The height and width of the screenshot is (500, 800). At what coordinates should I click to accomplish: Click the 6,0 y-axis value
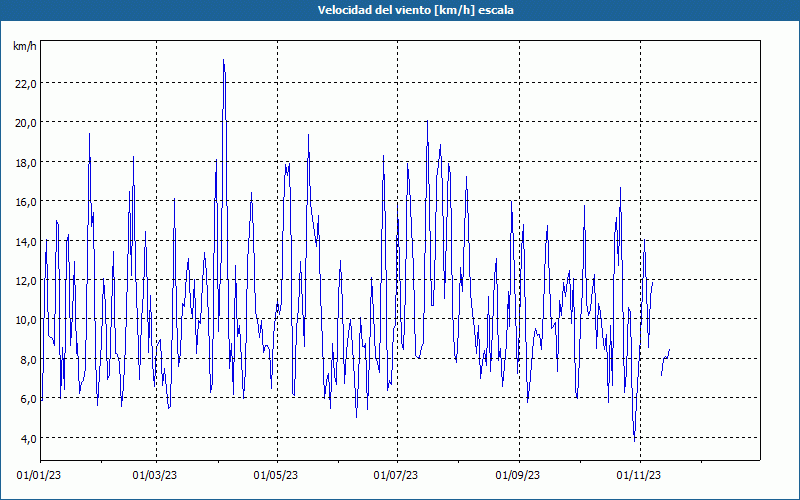(x=28, y=399)
